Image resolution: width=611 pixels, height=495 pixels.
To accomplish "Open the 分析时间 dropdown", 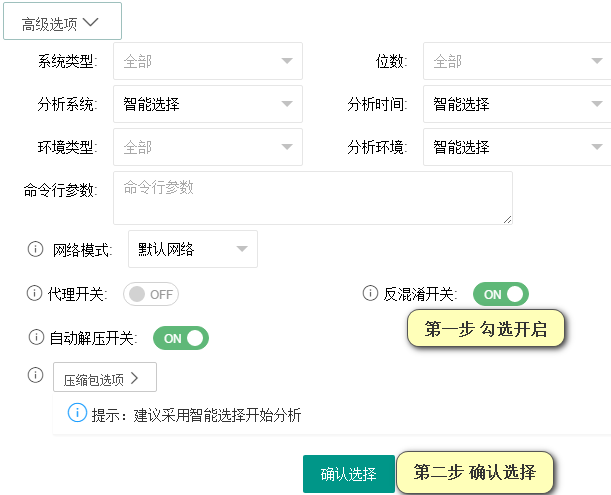I will click(x=517, y=104).
